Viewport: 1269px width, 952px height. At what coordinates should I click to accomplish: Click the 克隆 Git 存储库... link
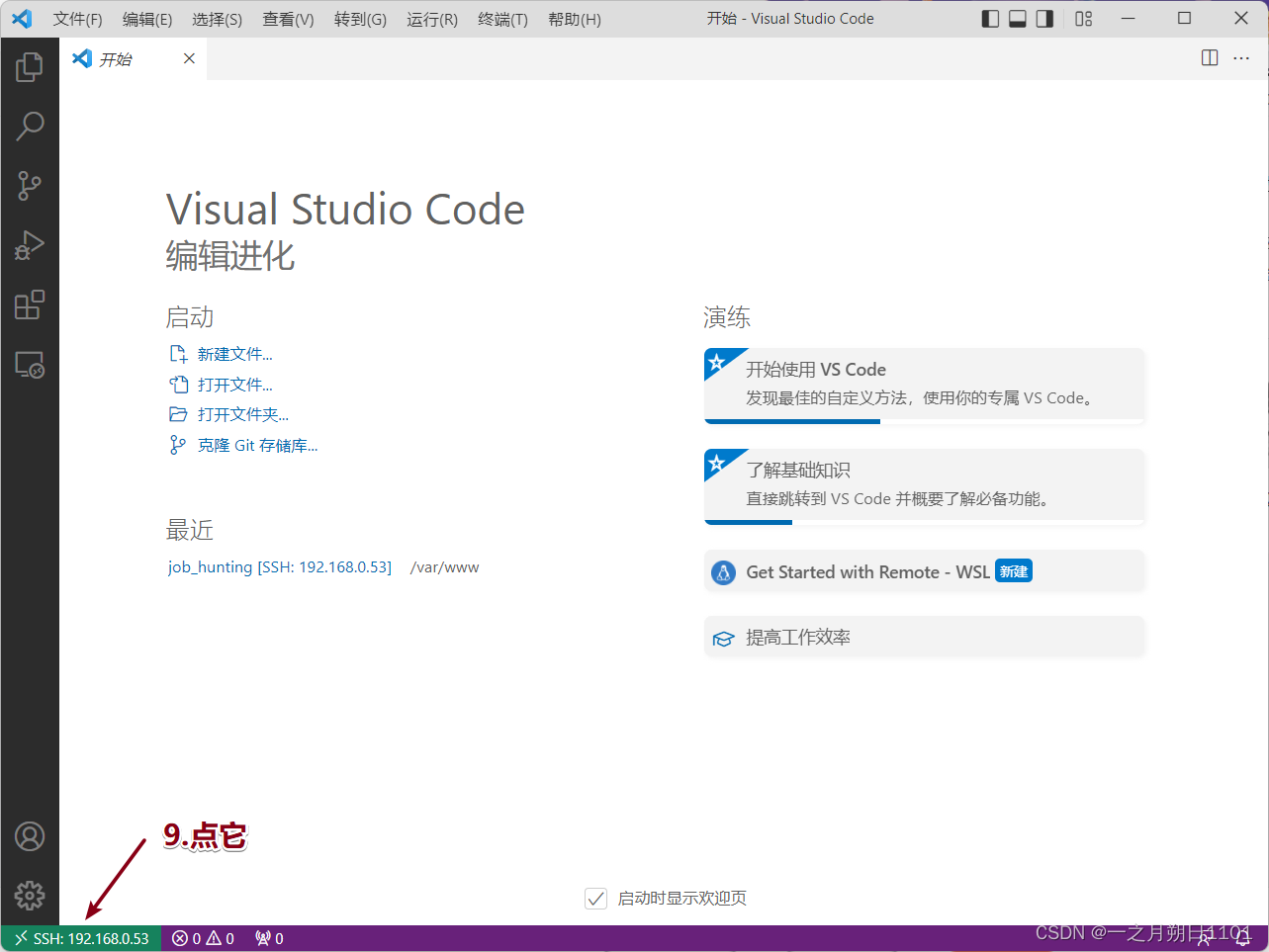point(257,445)
